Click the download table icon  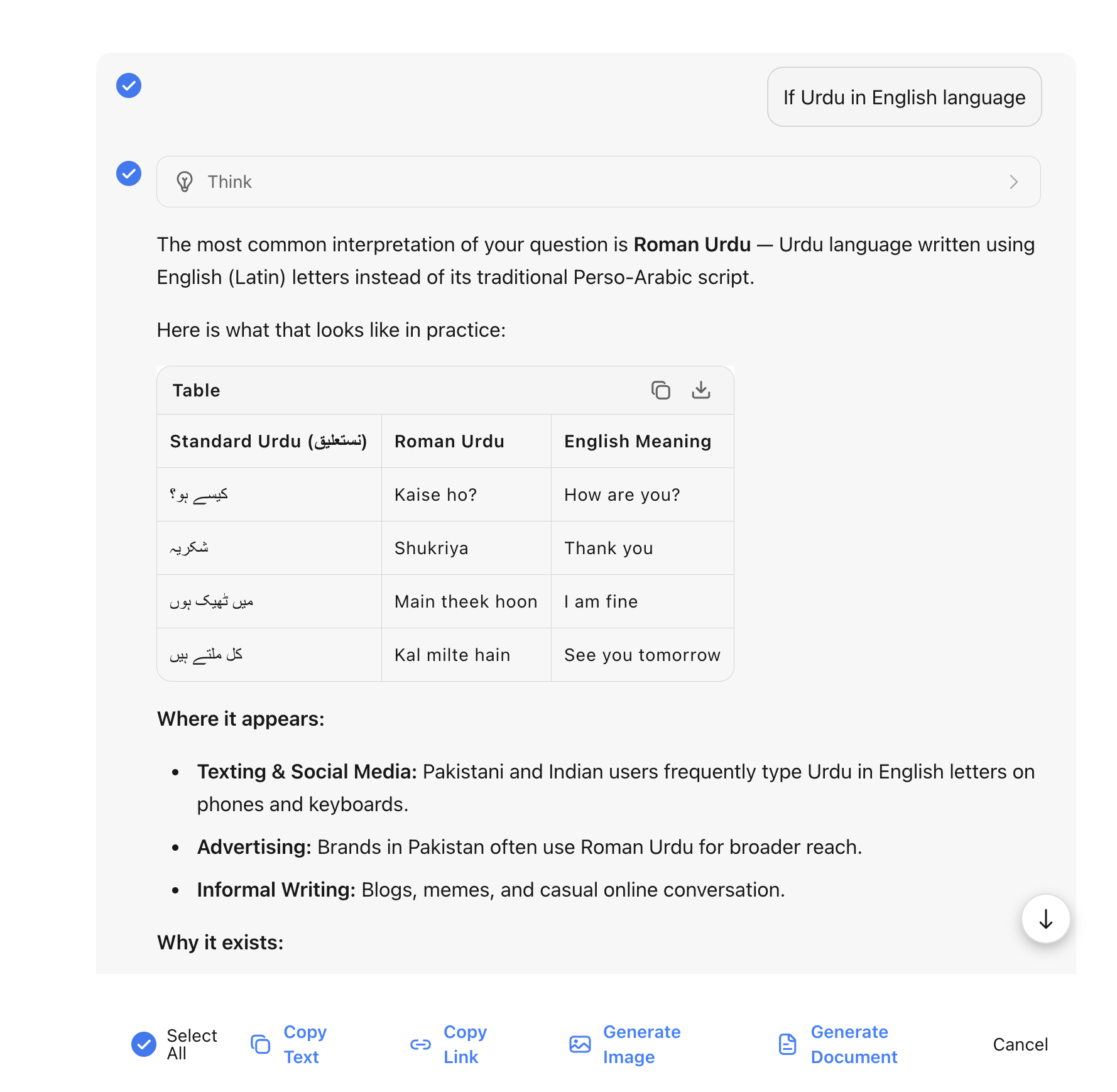(x=700, y=390)
